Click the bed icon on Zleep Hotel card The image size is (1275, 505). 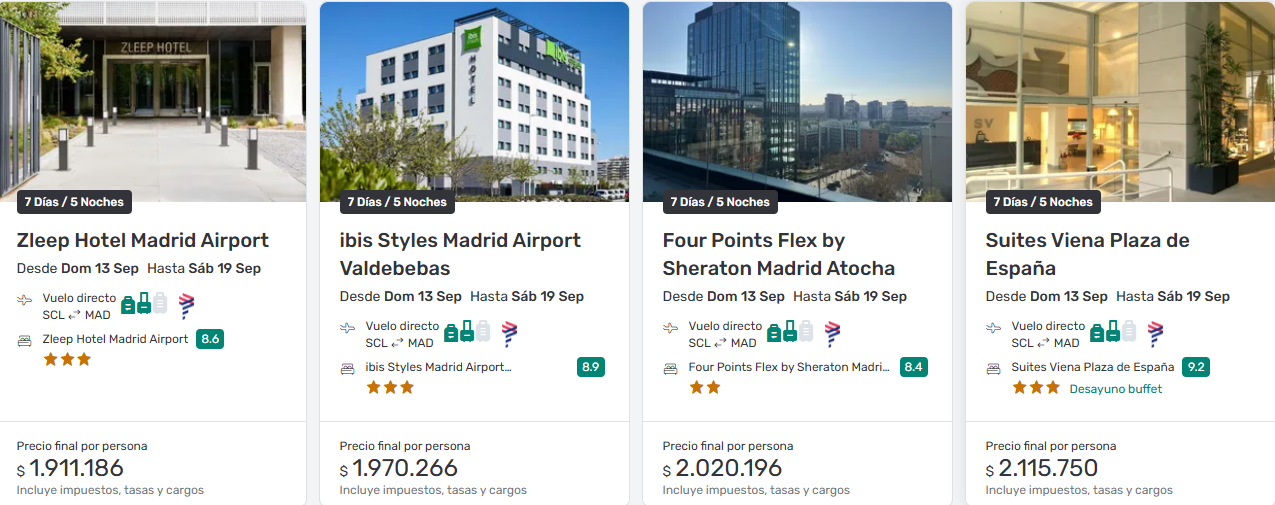25,340
